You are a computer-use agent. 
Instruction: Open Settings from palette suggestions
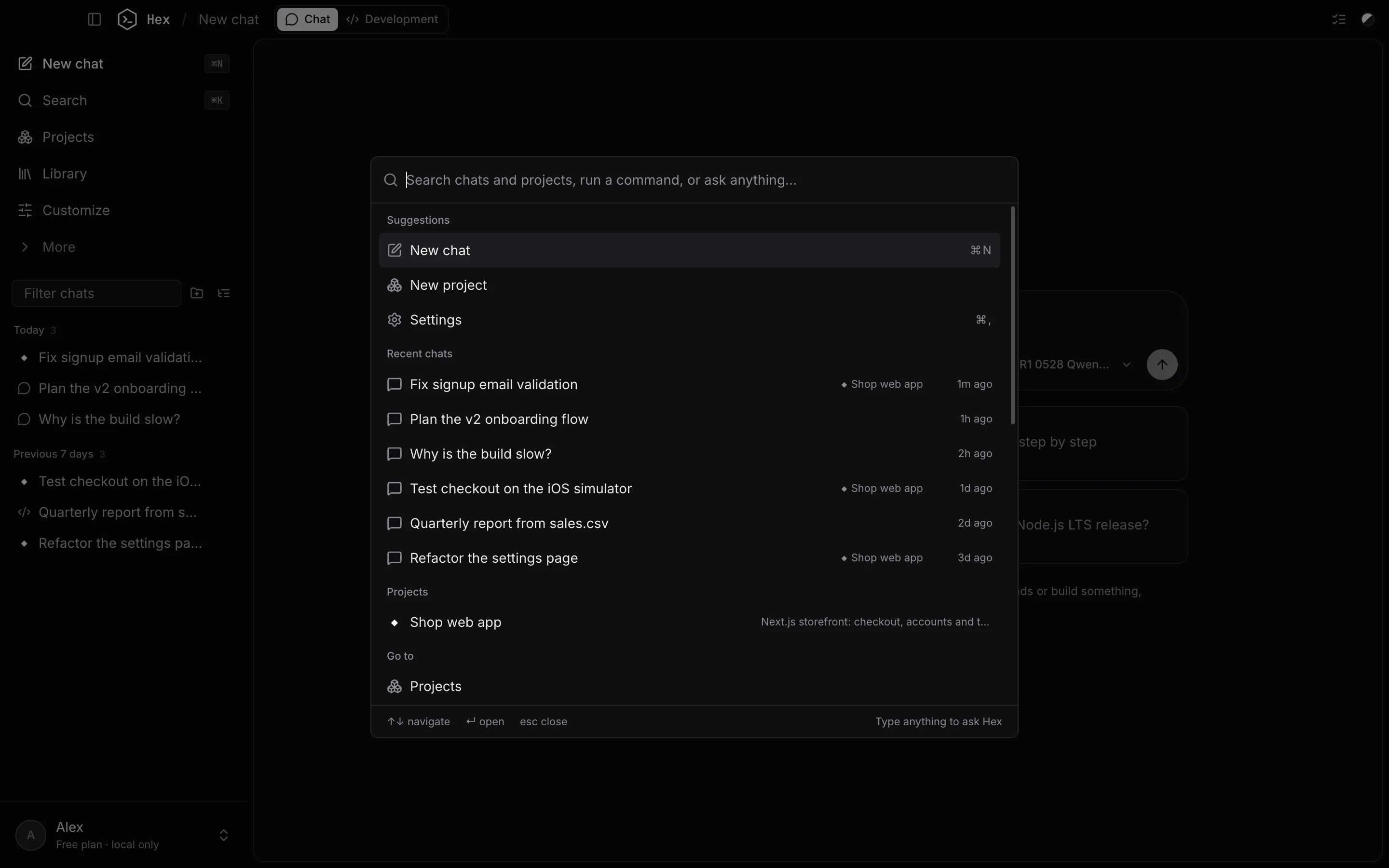pos(689,320)
